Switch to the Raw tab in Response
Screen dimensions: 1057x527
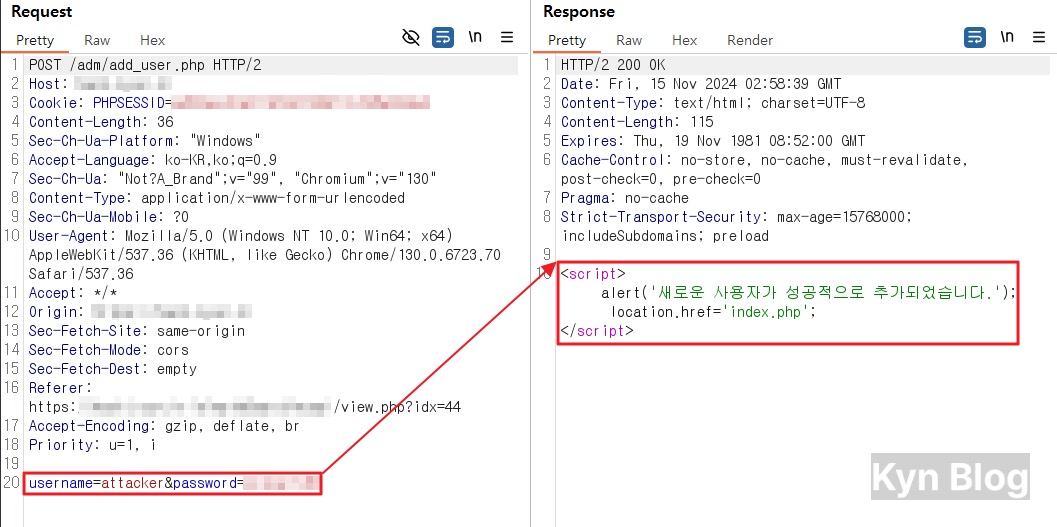tap(629, 40)
